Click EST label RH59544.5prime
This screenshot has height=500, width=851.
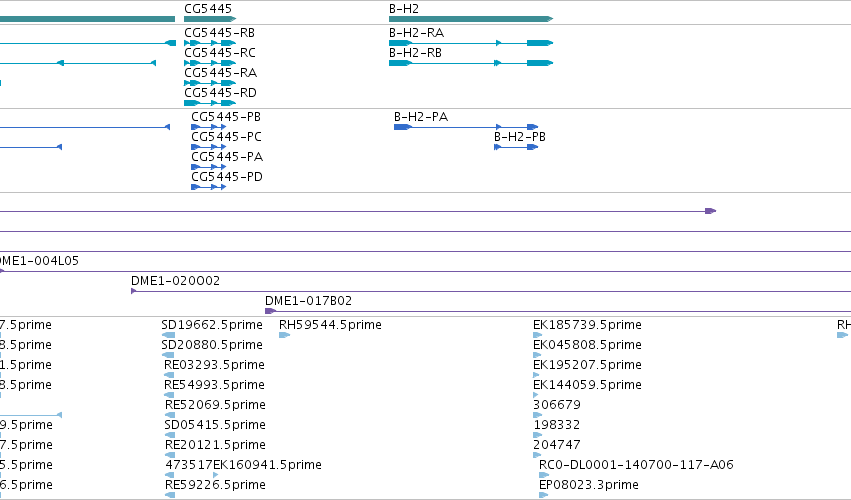point(330,325)
